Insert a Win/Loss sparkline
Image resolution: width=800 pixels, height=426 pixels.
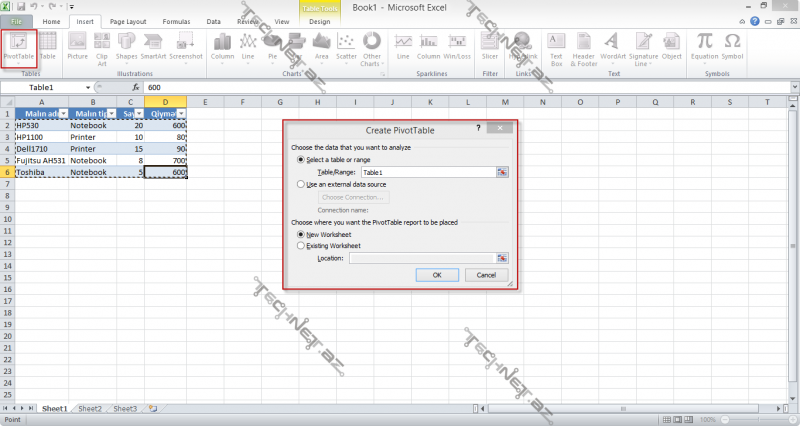pos(457,47)
